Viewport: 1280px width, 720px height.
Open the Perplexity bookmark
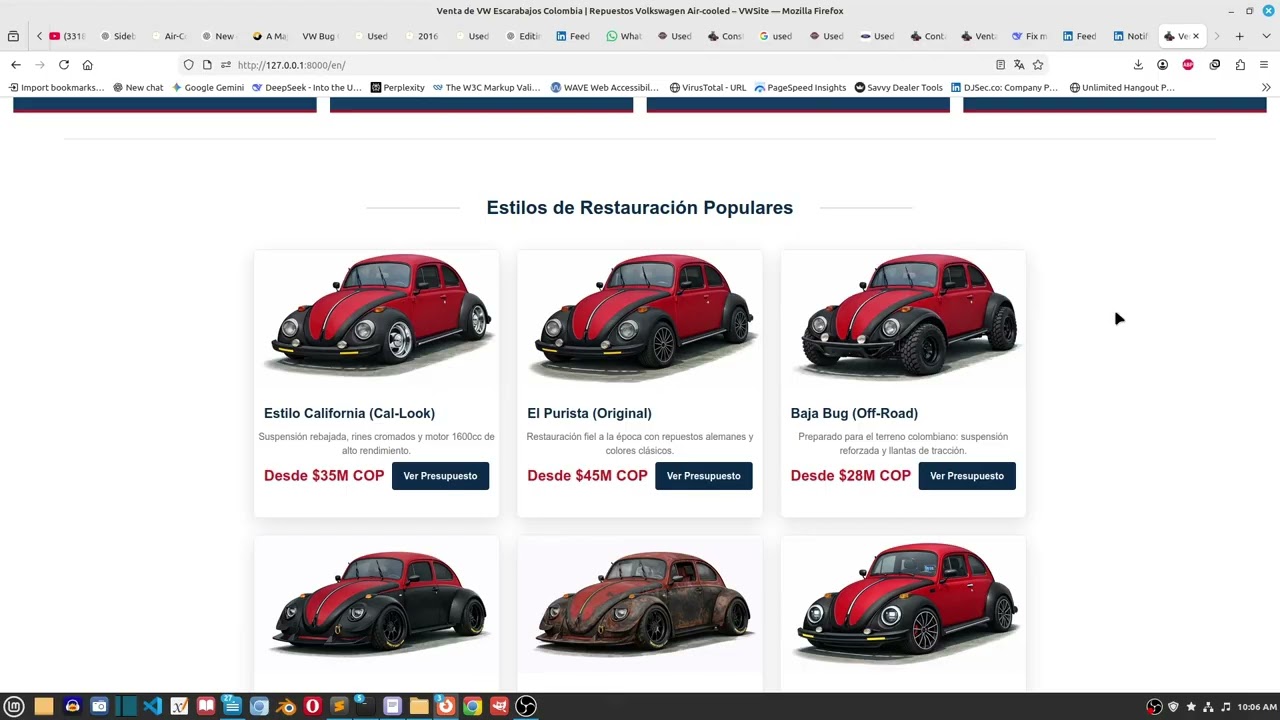point(397,88)
